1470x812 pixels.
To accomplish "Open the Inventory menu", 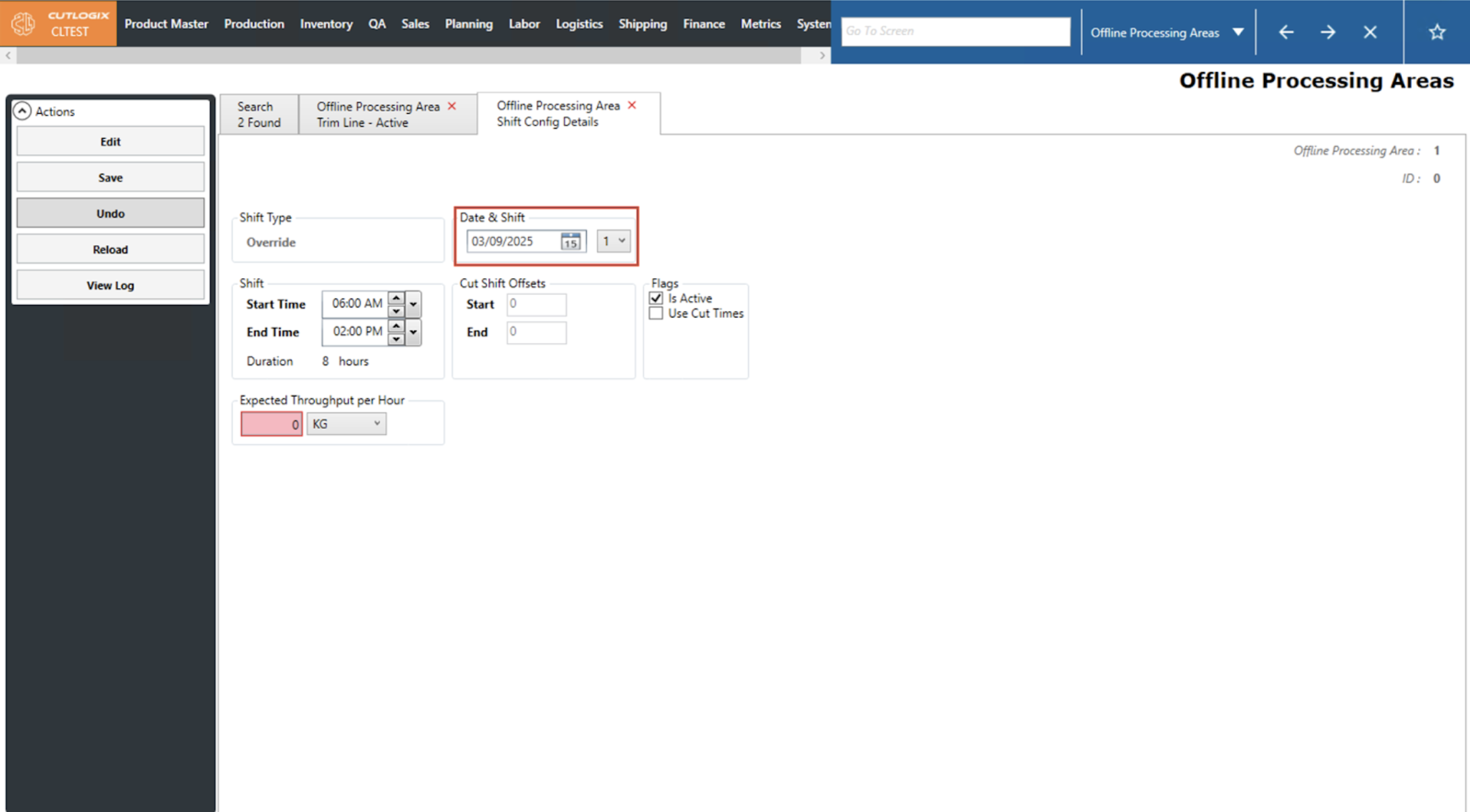I will (x=326, y=24).
